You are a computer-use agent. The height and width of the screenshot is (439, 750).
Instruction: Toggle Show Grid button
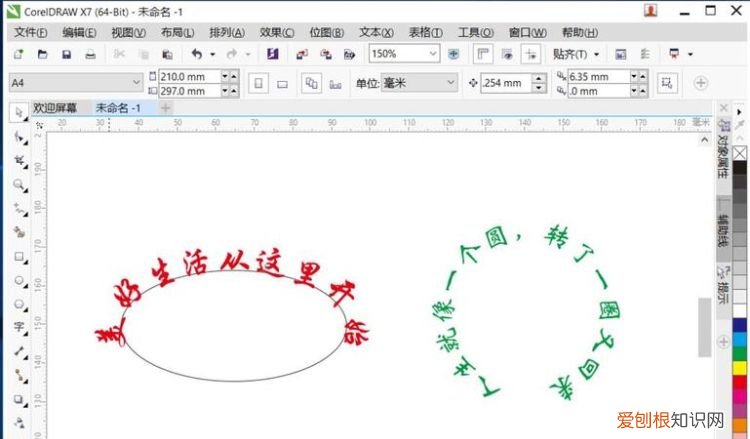click(x=507, y=54)
